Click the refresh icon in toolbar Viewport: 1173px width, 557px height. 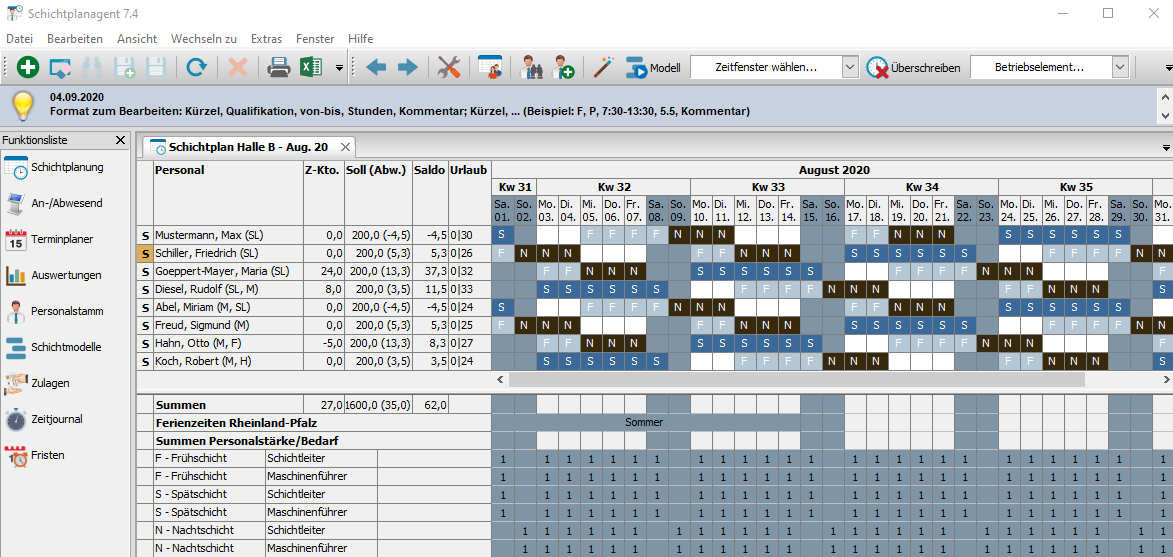(197, 67)
